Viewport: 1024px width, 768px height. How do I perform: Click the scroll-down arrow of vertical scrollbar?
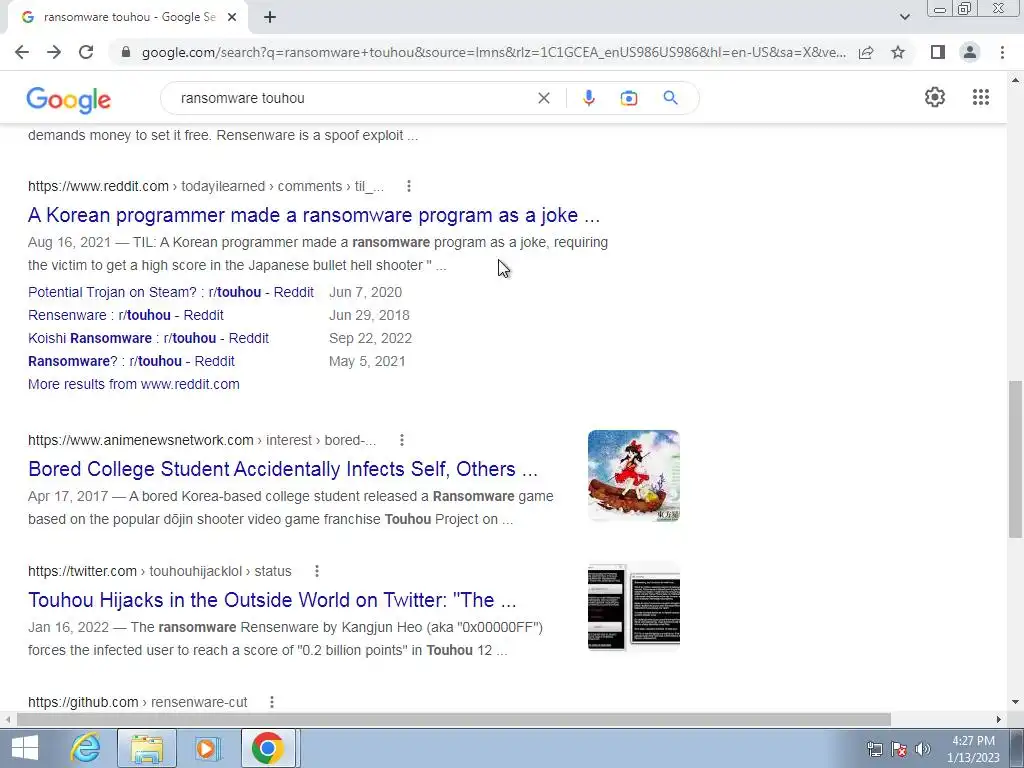pyautogui.click(x=1016, y=702)
